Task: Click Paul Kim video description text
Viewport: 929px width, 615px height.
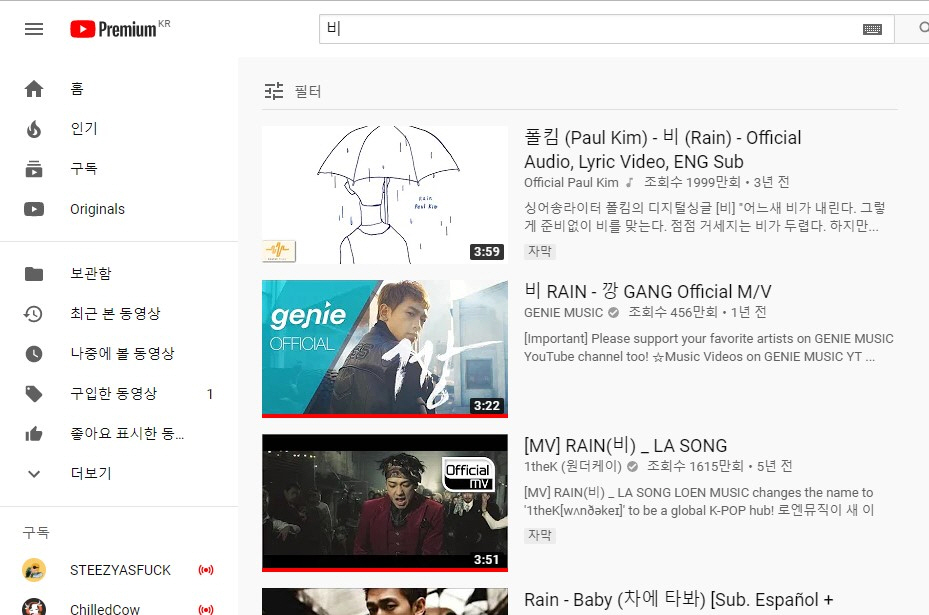Action: pyautogui.click(x=704, y=217)
